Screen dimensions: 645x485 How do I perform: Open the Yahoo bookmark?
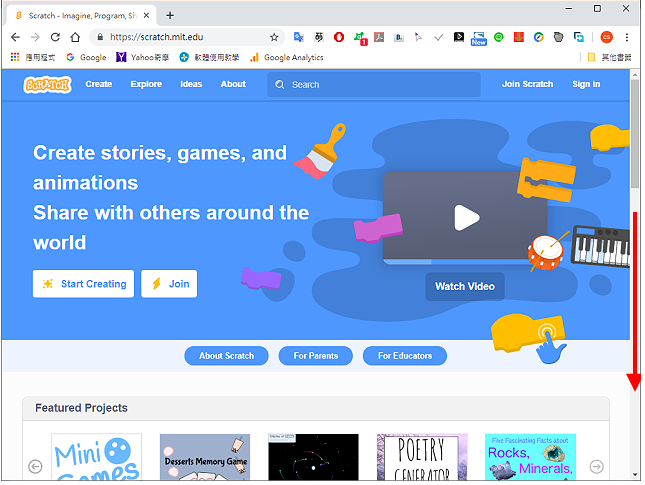142,57
